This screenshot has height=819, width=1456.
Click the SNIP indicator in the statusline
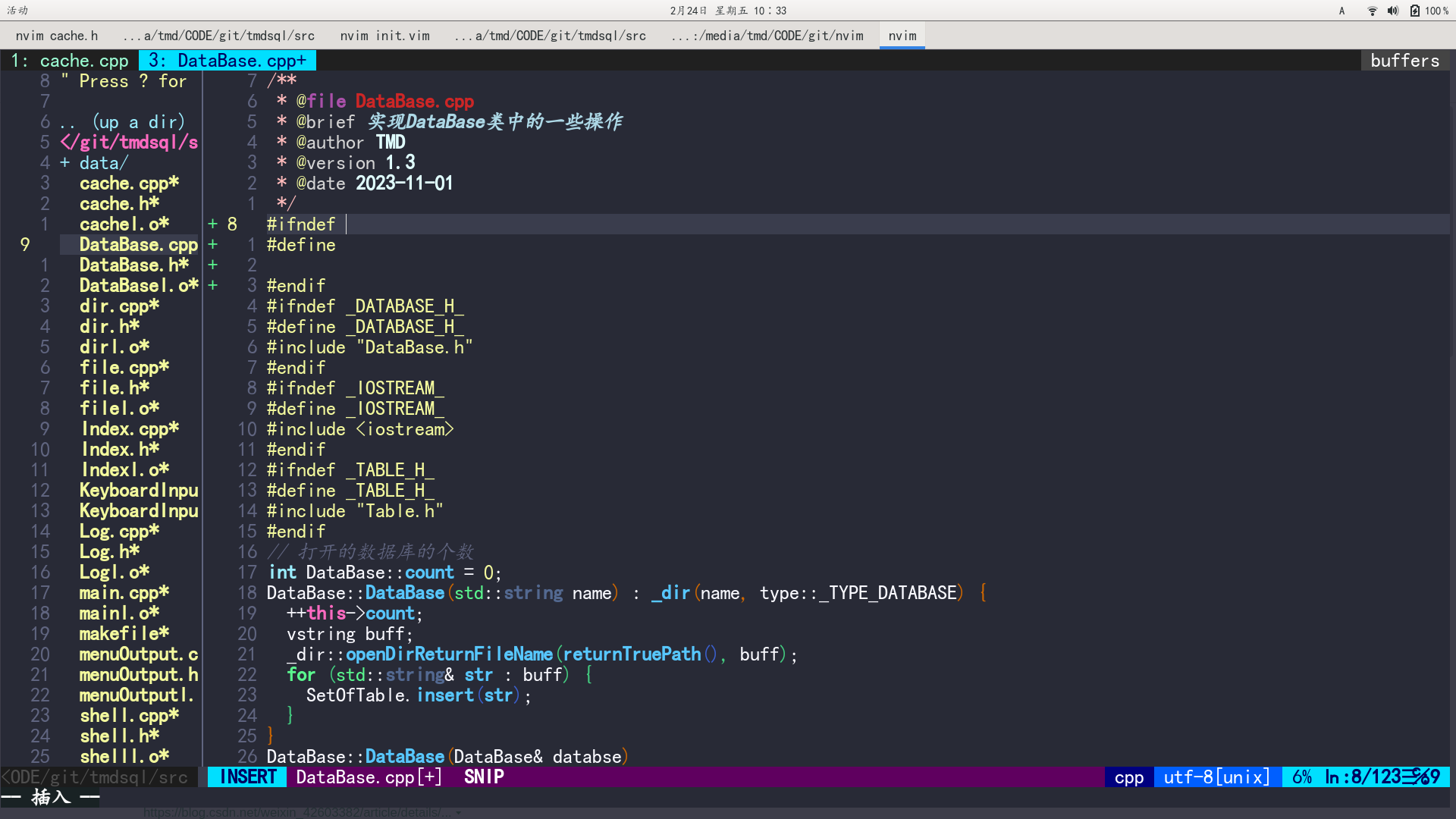coord(483,777)
